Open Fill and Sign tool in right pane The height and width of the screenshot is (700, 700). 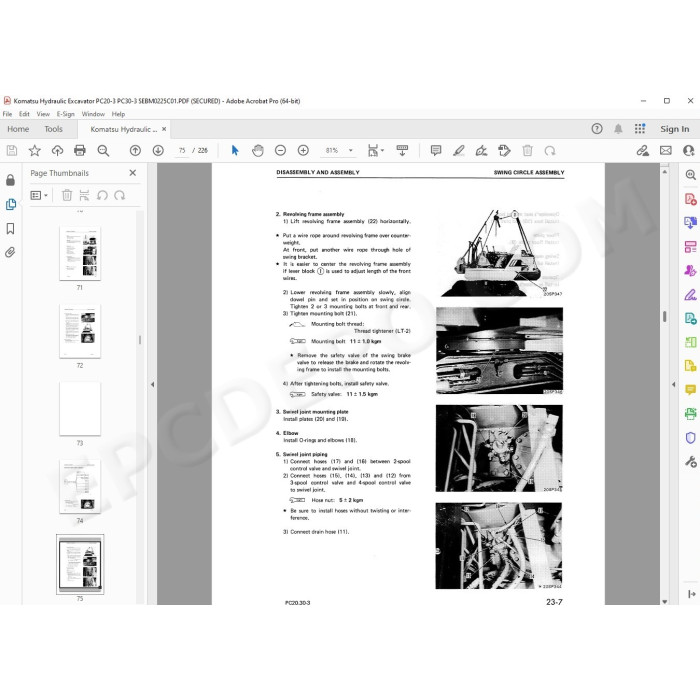(690, 295)
